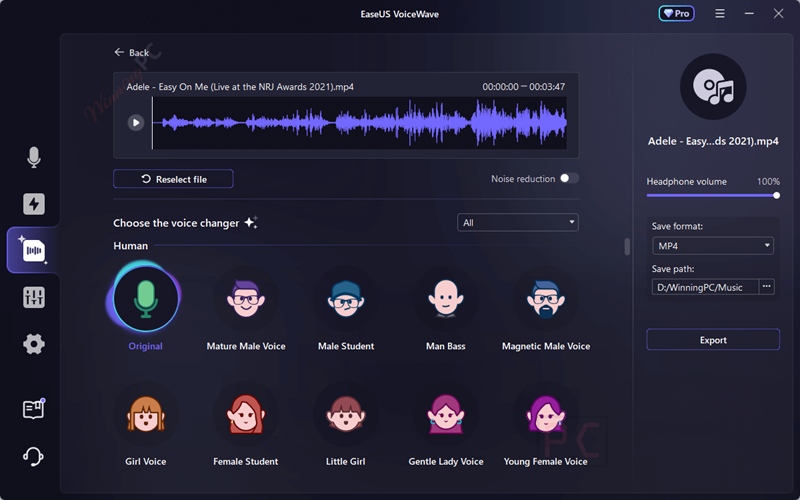The height and width of the screenshot is (500, 800).
Task: Click the file name above the waveform
Action: coord(240,87)
